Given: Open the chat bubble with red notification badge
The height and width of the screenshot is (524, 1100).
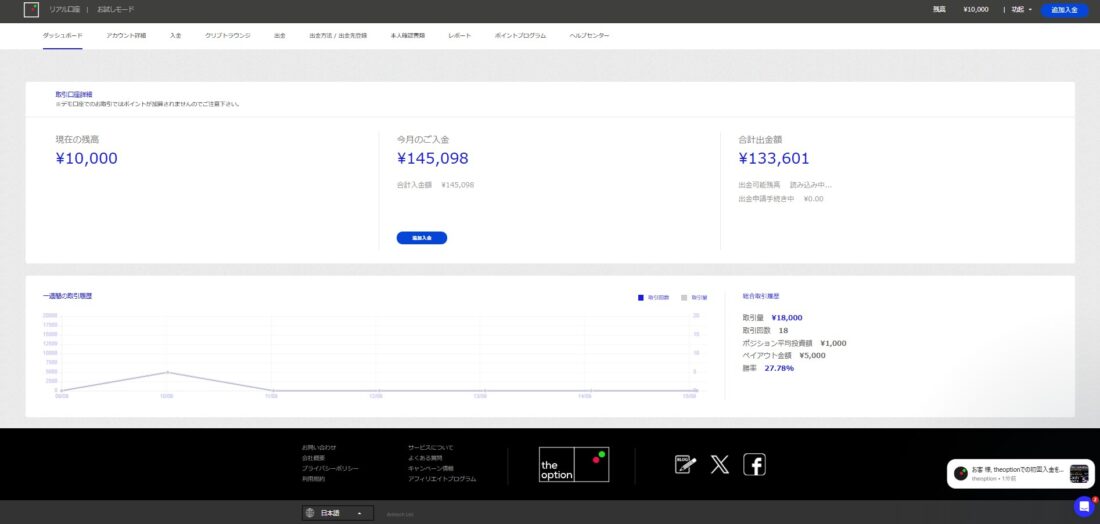Looking at the screenshot, I should pos(1084,506).
